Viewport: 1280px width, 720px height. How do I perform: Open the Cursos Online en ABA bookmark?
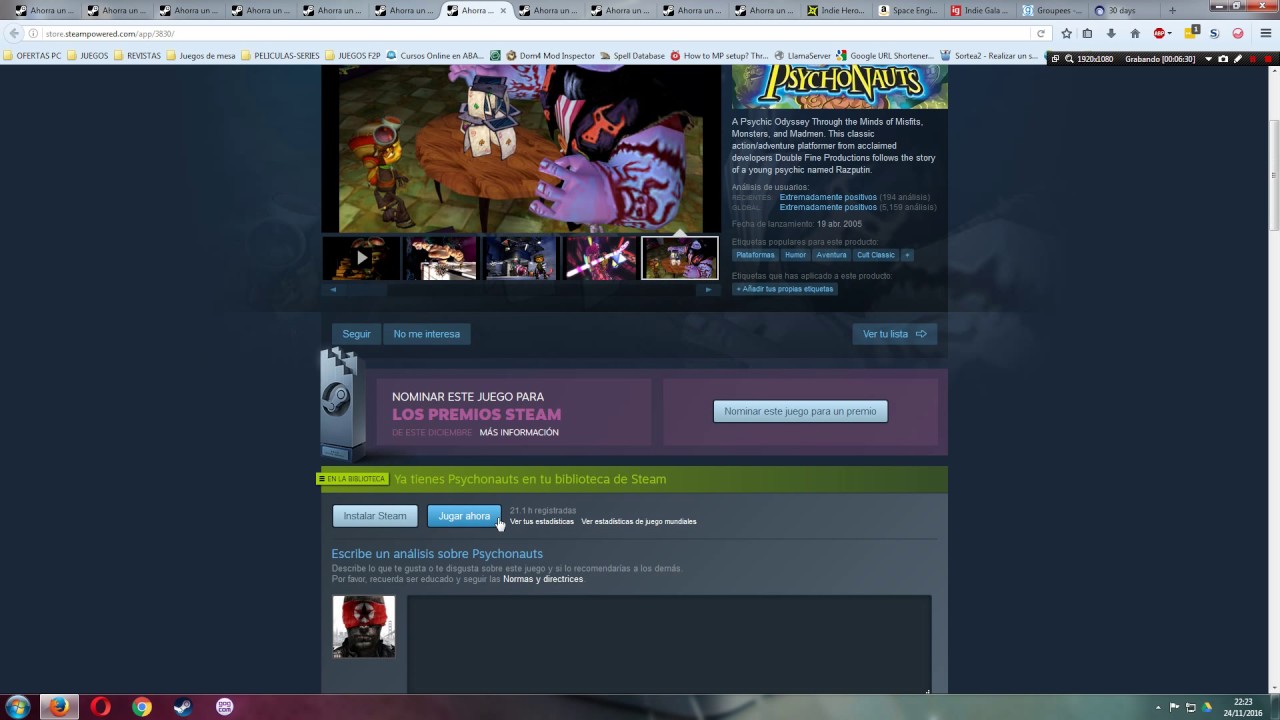coord(436,56)
